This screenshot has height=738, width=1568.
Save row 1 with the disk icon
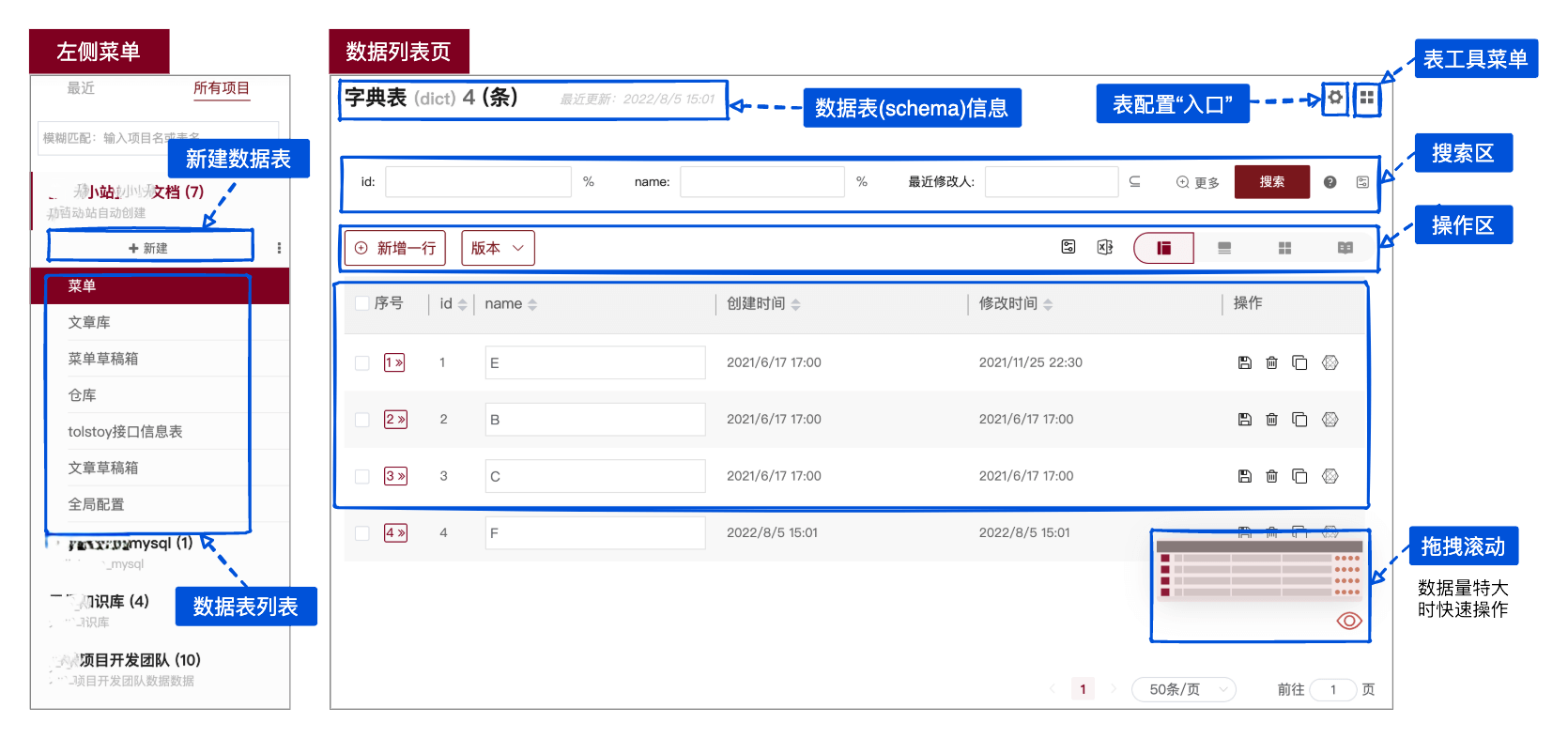coord(1245,362)
